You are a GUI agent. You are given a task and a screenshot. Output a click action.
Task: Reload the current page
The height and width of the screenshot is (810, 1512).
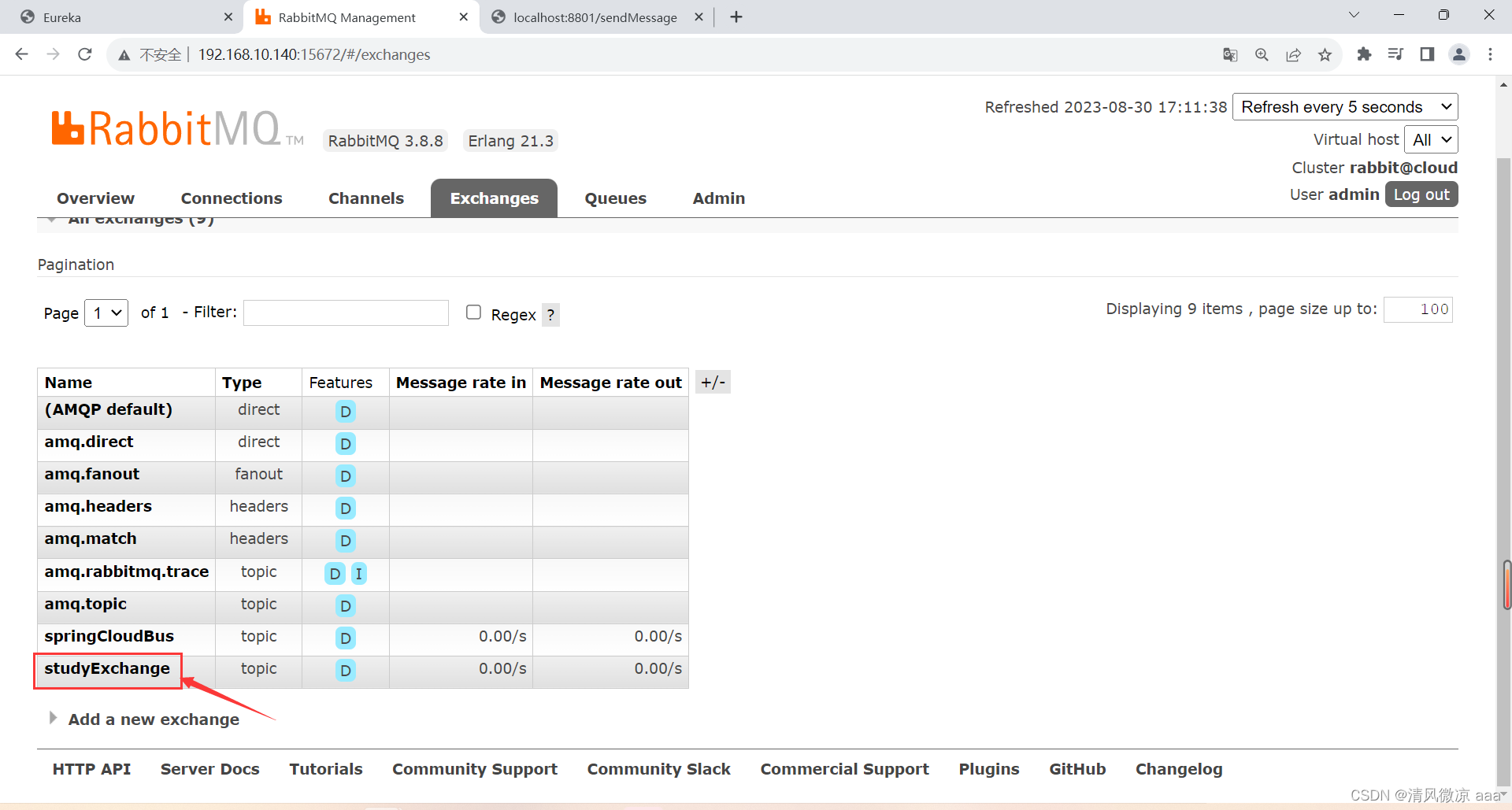85,54
